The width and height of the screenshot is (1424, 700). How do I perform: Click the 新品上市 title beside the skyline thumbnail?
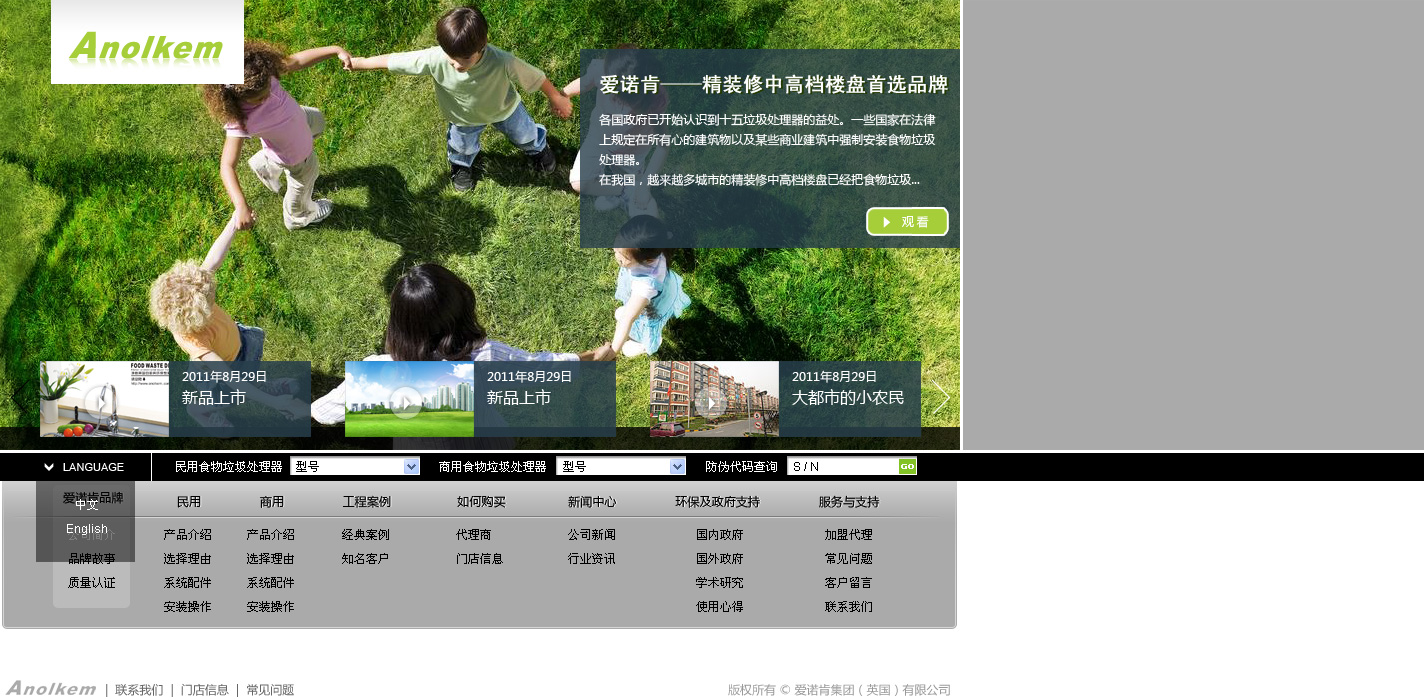point(519,398)
